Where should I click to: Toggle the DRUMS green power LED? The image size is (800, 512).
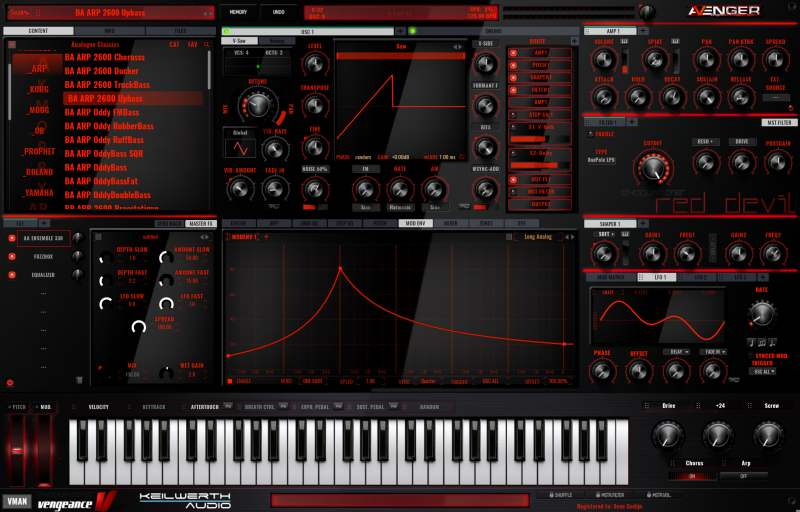point(413,32)
